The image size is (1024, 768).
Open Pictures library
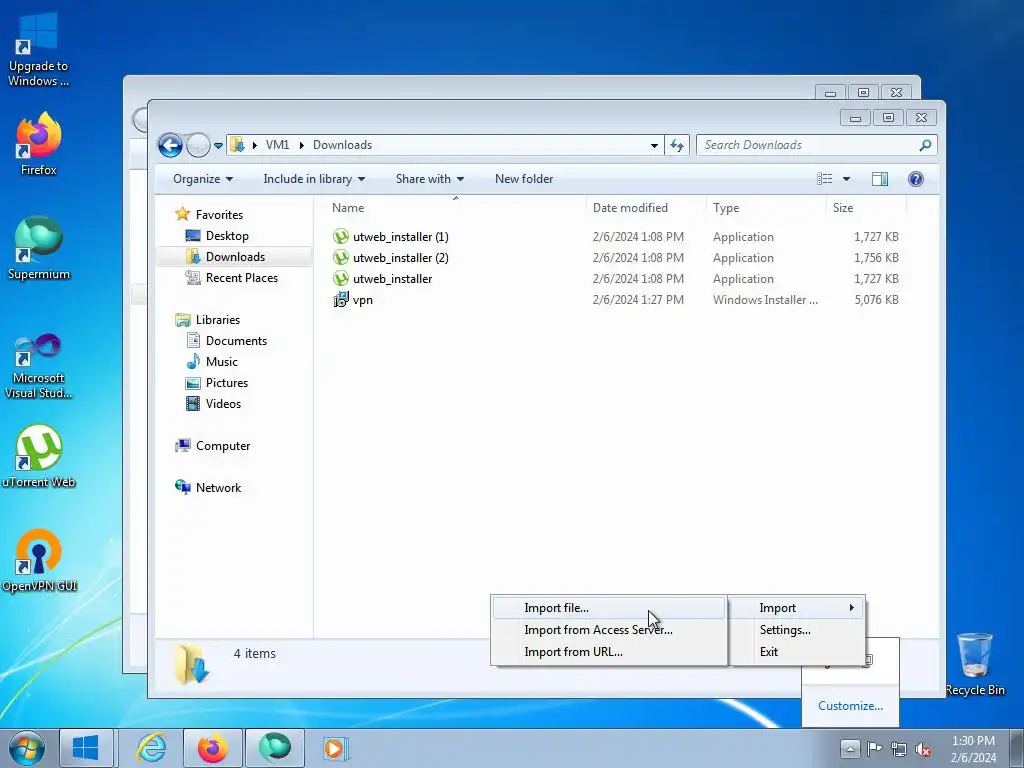coord(227,383)
